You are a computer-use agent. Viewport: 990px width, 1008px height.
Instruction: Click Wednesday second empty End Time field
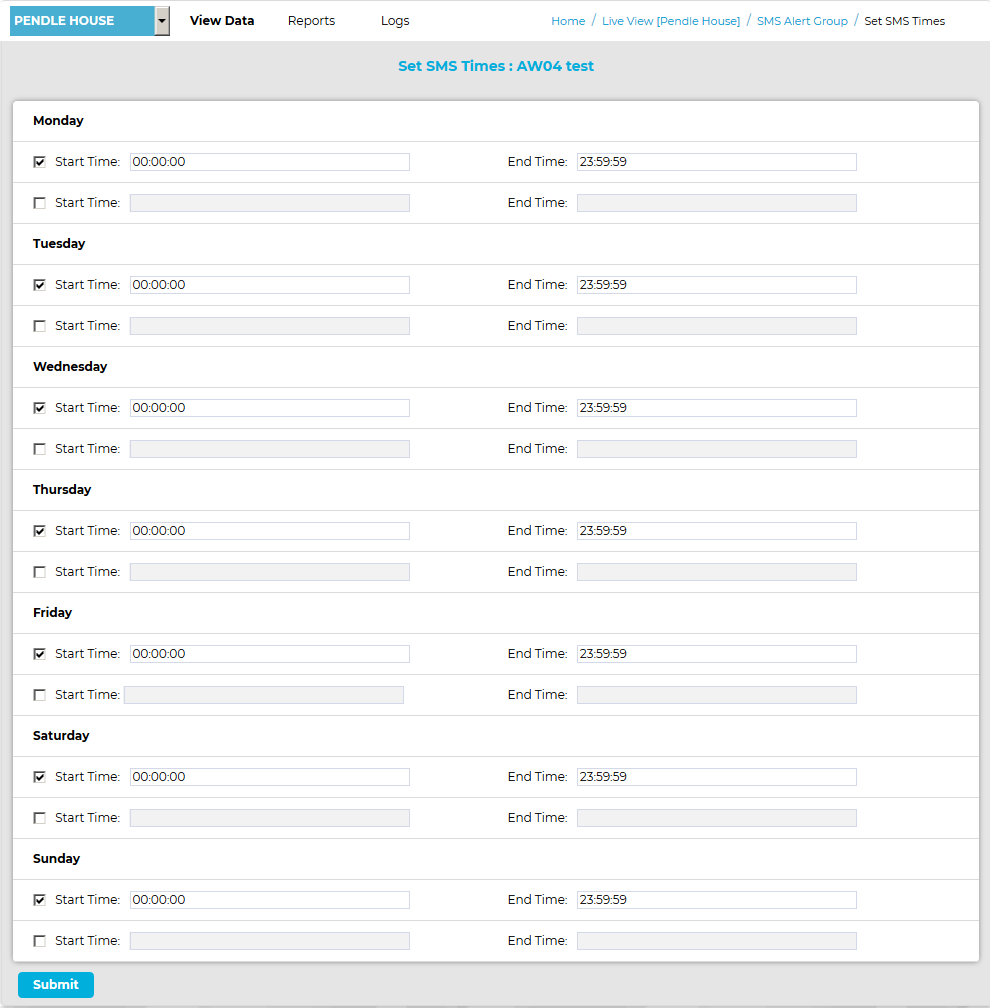(717, 449)
